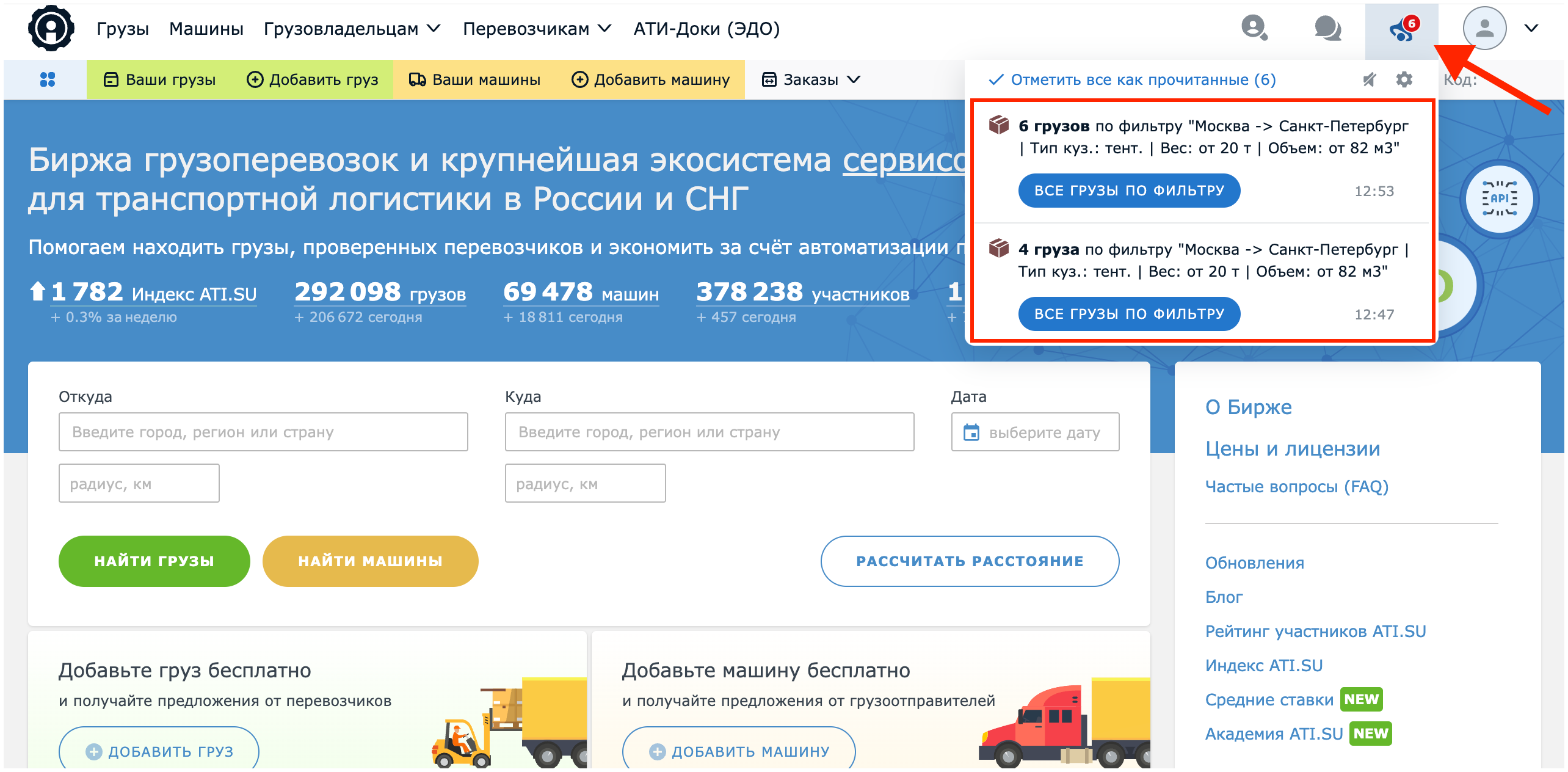The height and width of the screenshot is (772, 1568).
Task: Click ВСЕ ГРУЗЫ ПО ФИЛЬТРУ for 12:47 notification
Action: click(1129, 314)
